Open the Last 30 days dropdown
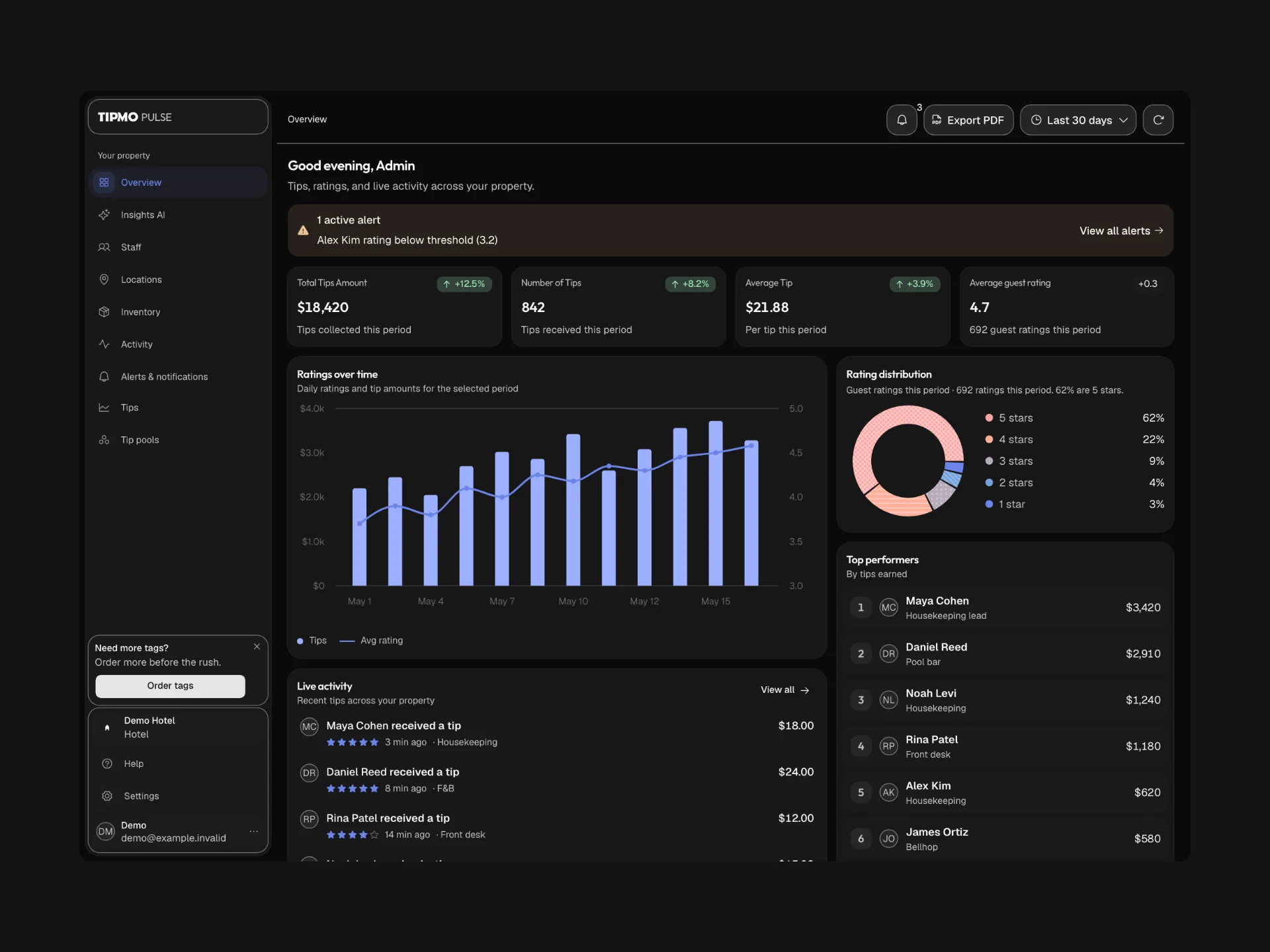Screen dimensions: 1270x952 [1078, 120]
